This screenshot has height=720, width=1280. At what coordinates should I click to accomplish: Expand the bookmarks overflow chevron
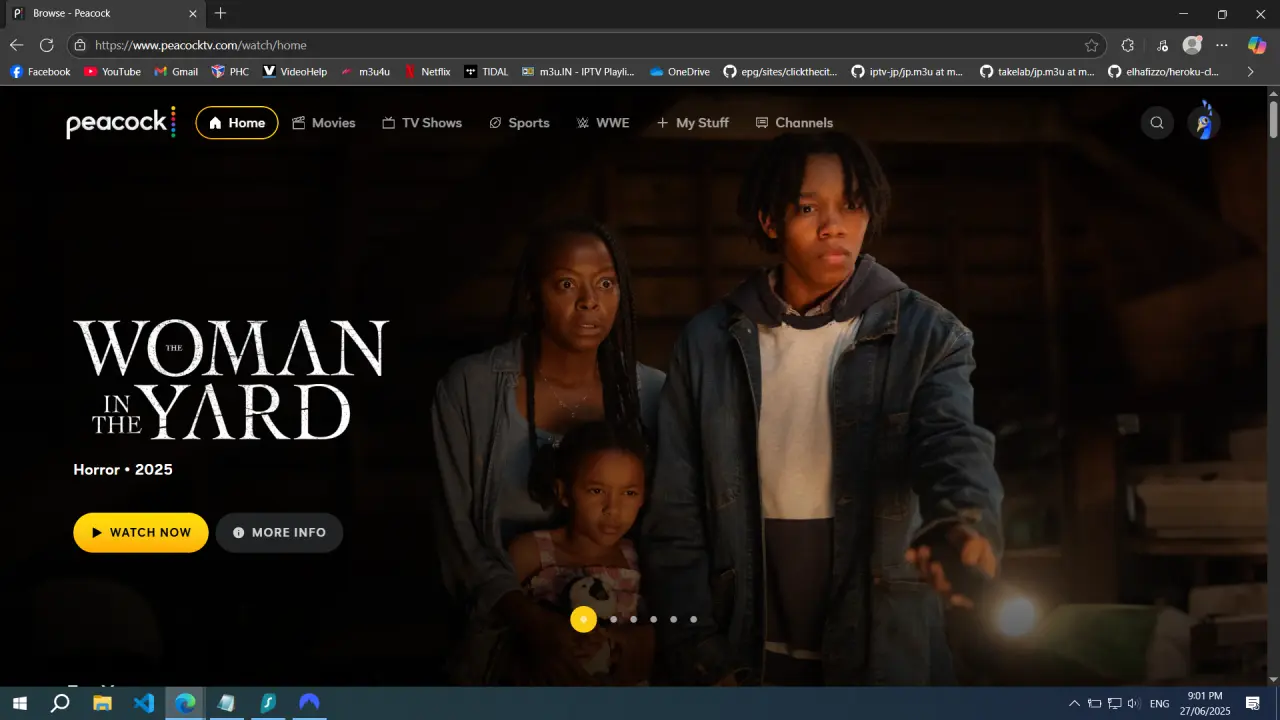pos(1250,72)
